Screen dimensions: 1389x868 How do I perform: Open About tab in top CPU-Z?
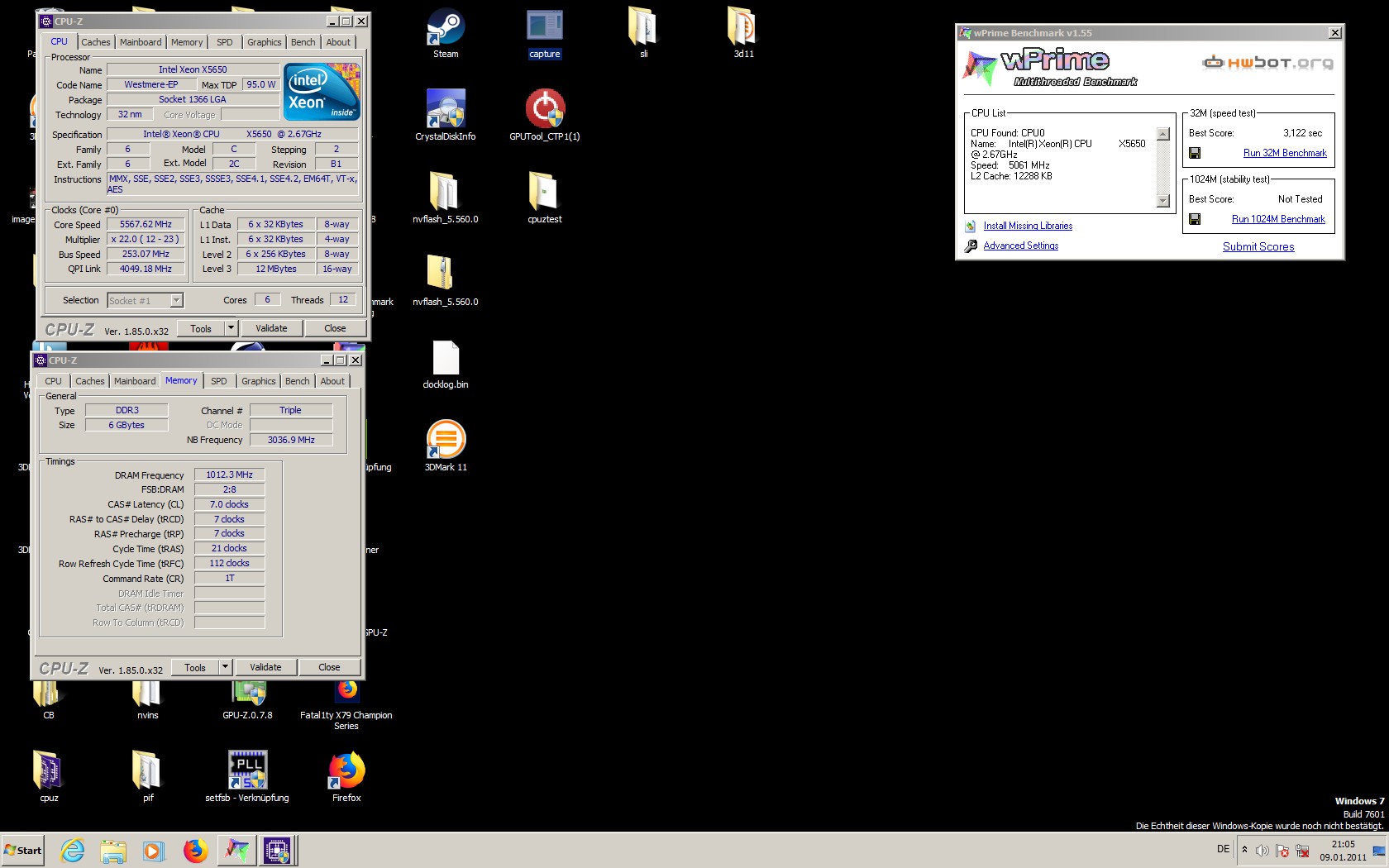[338, 42]
